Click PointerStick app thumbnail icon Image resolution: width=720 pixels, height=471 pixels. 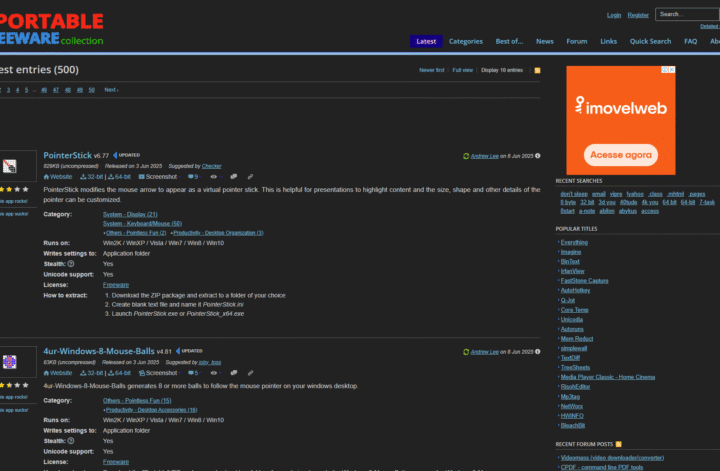(10, 166)
